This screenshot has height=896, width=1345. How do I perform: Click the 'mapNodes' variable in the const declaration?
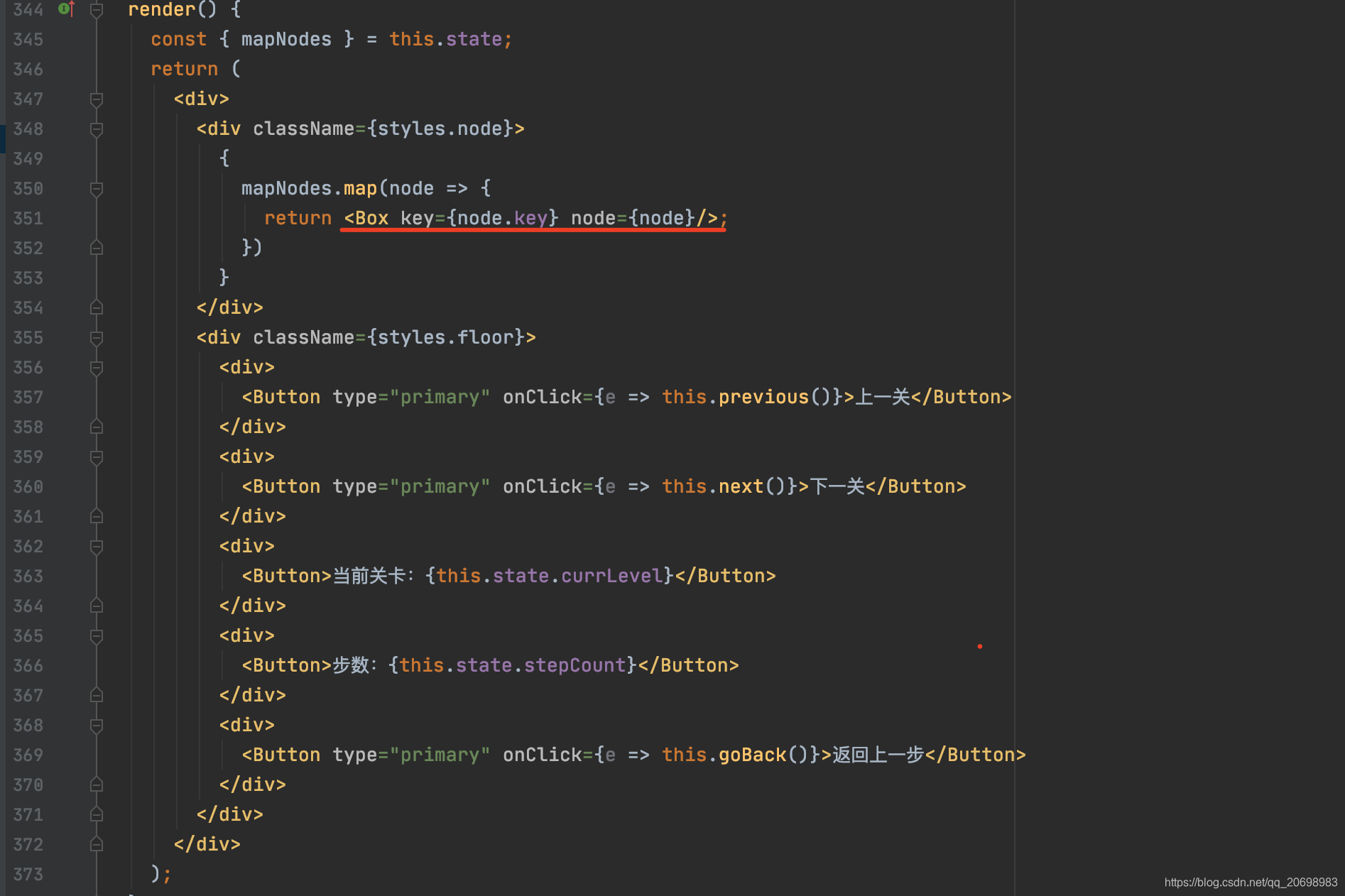[286, 40]
